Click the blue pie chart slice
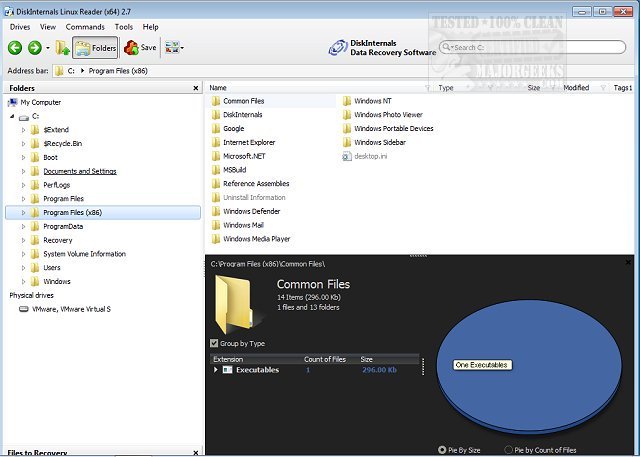640x457 pixels. coord(529,365)
